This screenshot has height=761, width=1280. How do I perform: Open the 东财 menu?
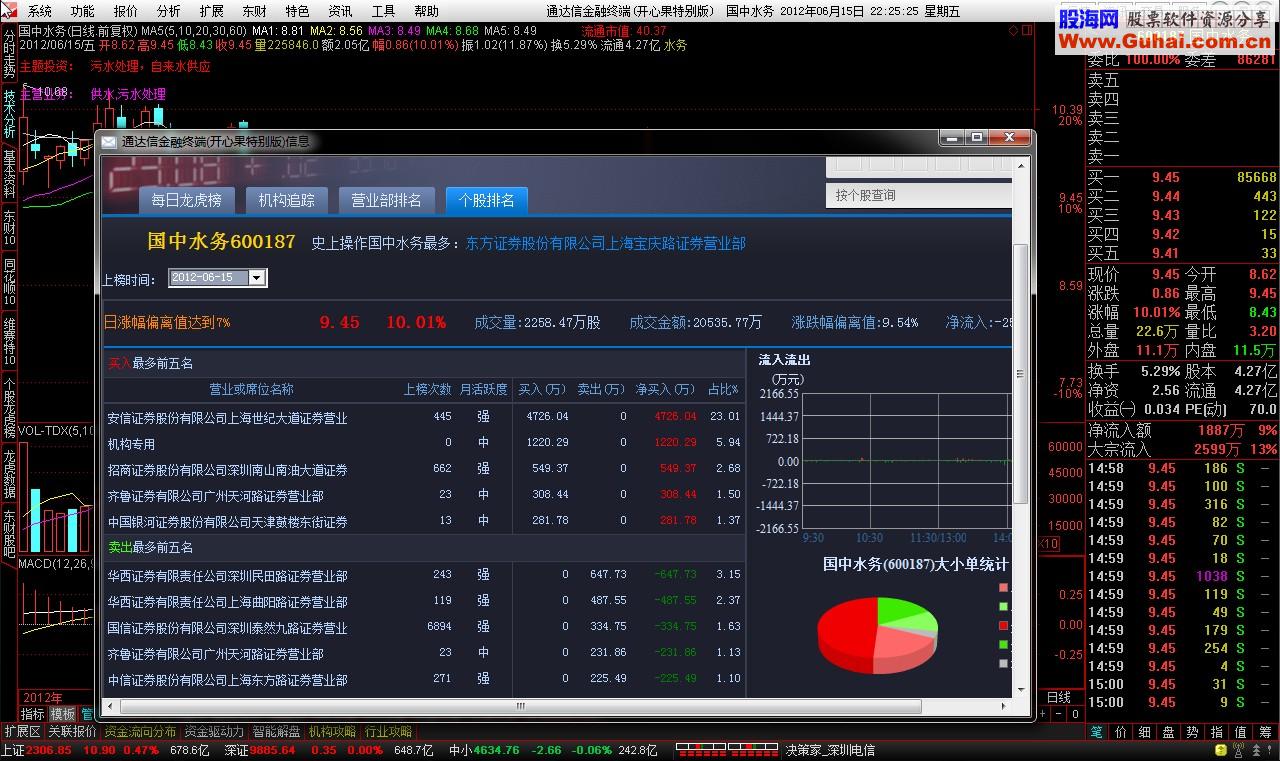tap(255, 11)
